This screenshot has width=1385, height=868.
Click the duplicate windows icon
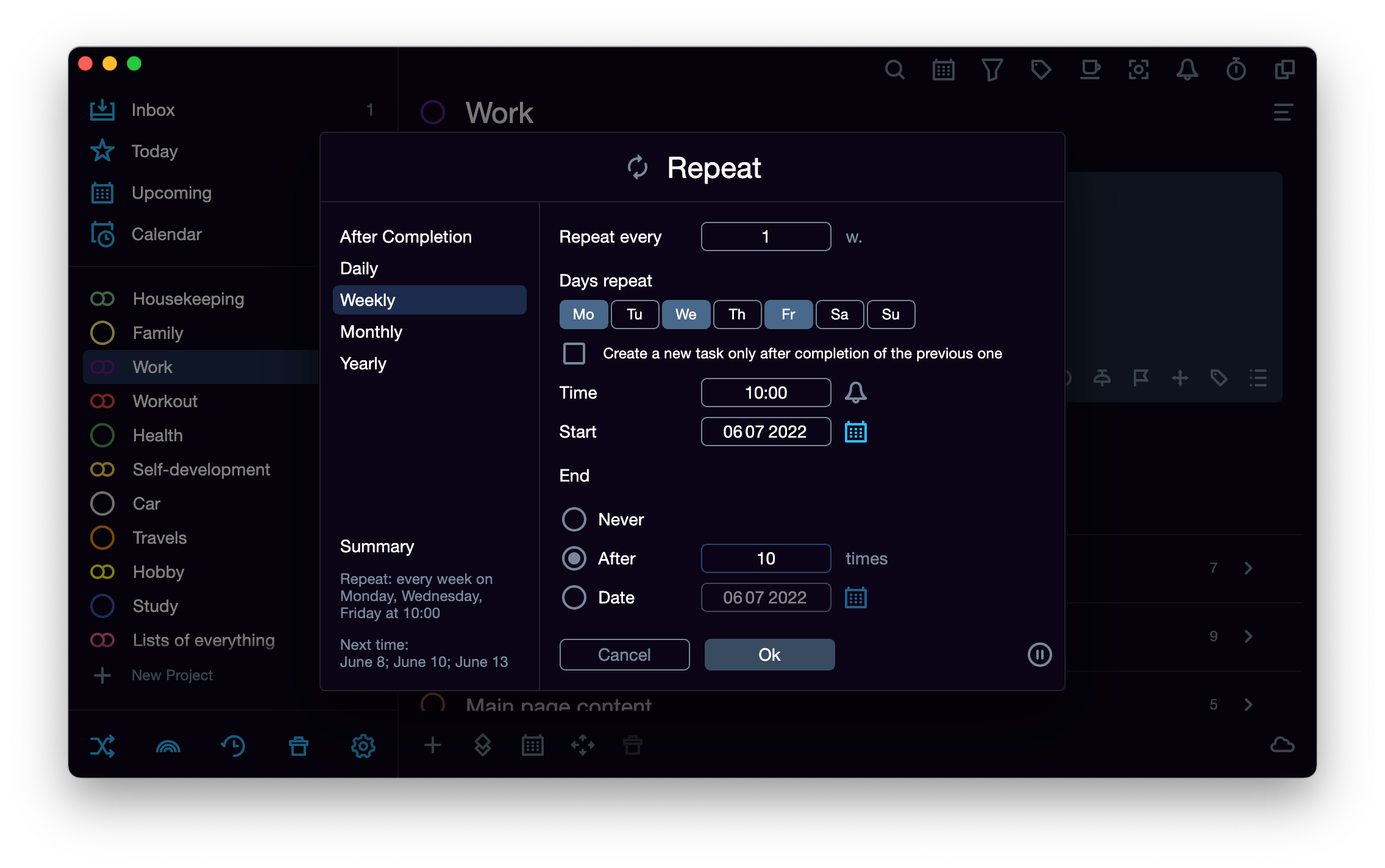coord(1284,69)
